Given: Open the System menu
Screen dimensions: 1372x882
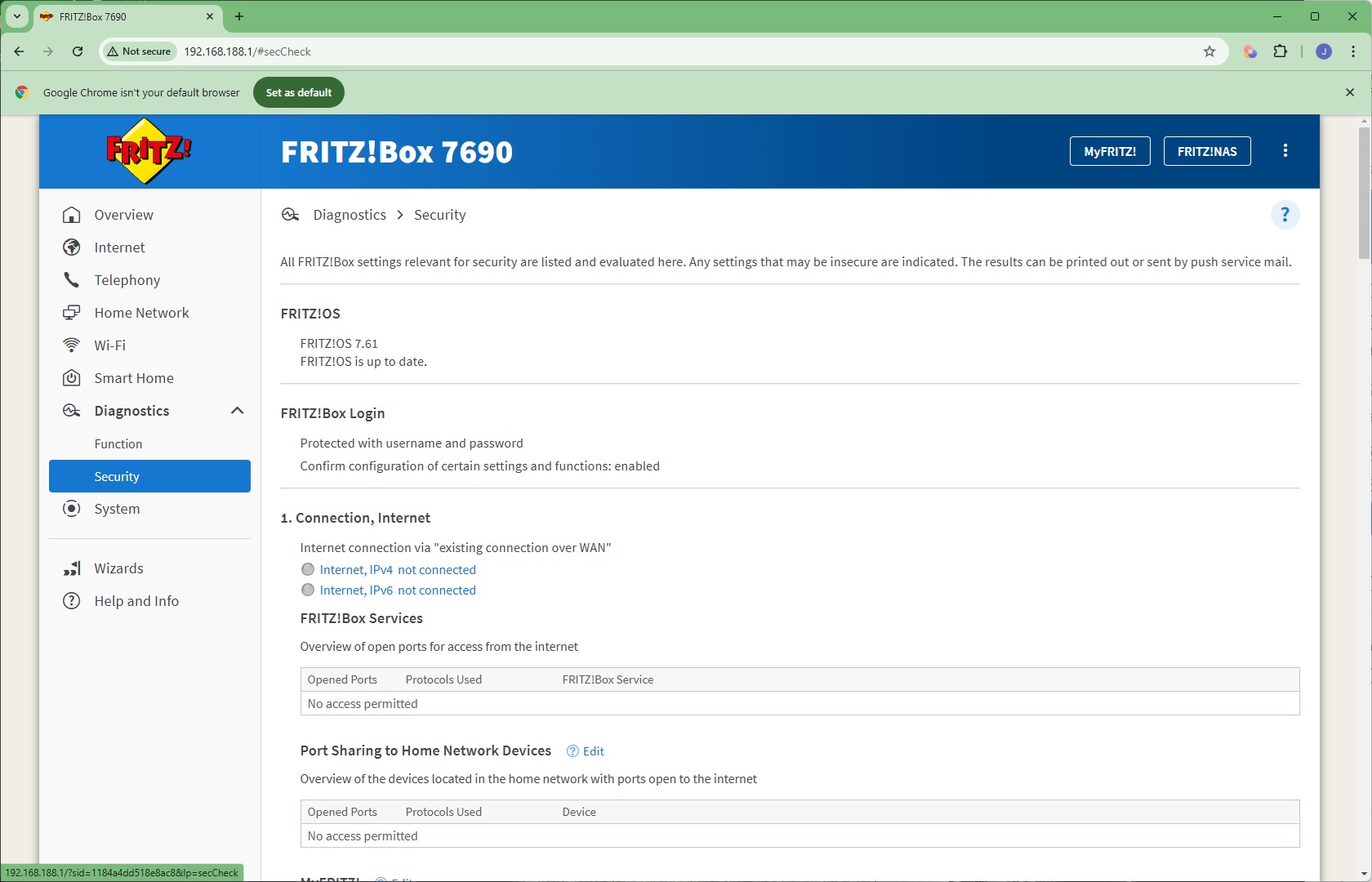Looking at the screenshot, I should tap(117, 509).
